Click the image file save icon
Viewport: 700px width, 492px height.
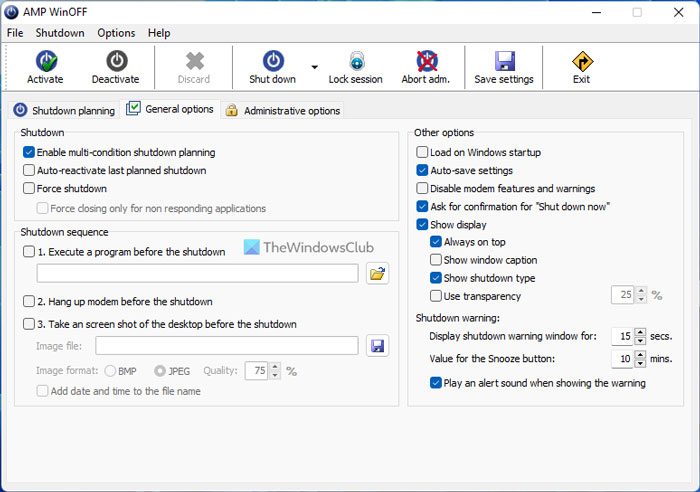click(377, 346)
